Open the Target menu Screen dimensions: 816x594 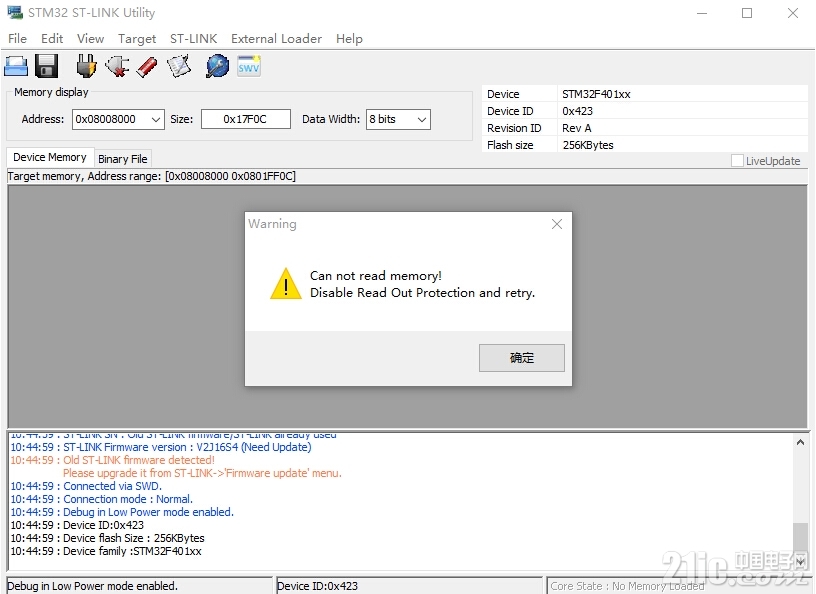point(137,39)
